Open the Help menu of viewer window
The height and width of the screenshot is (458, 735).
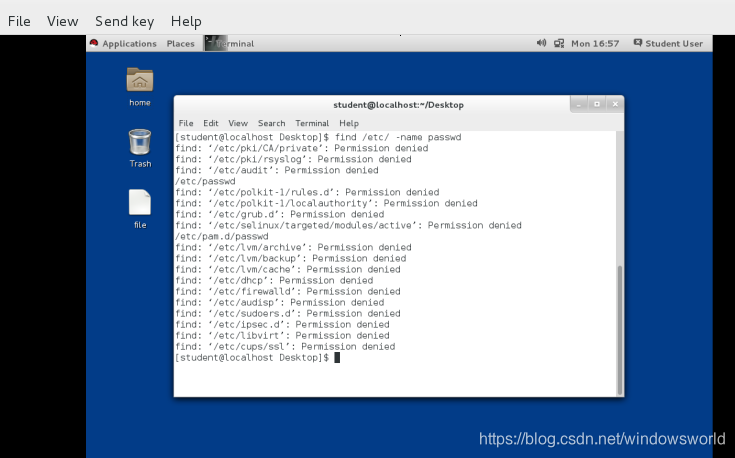click(x=186, y=21)
